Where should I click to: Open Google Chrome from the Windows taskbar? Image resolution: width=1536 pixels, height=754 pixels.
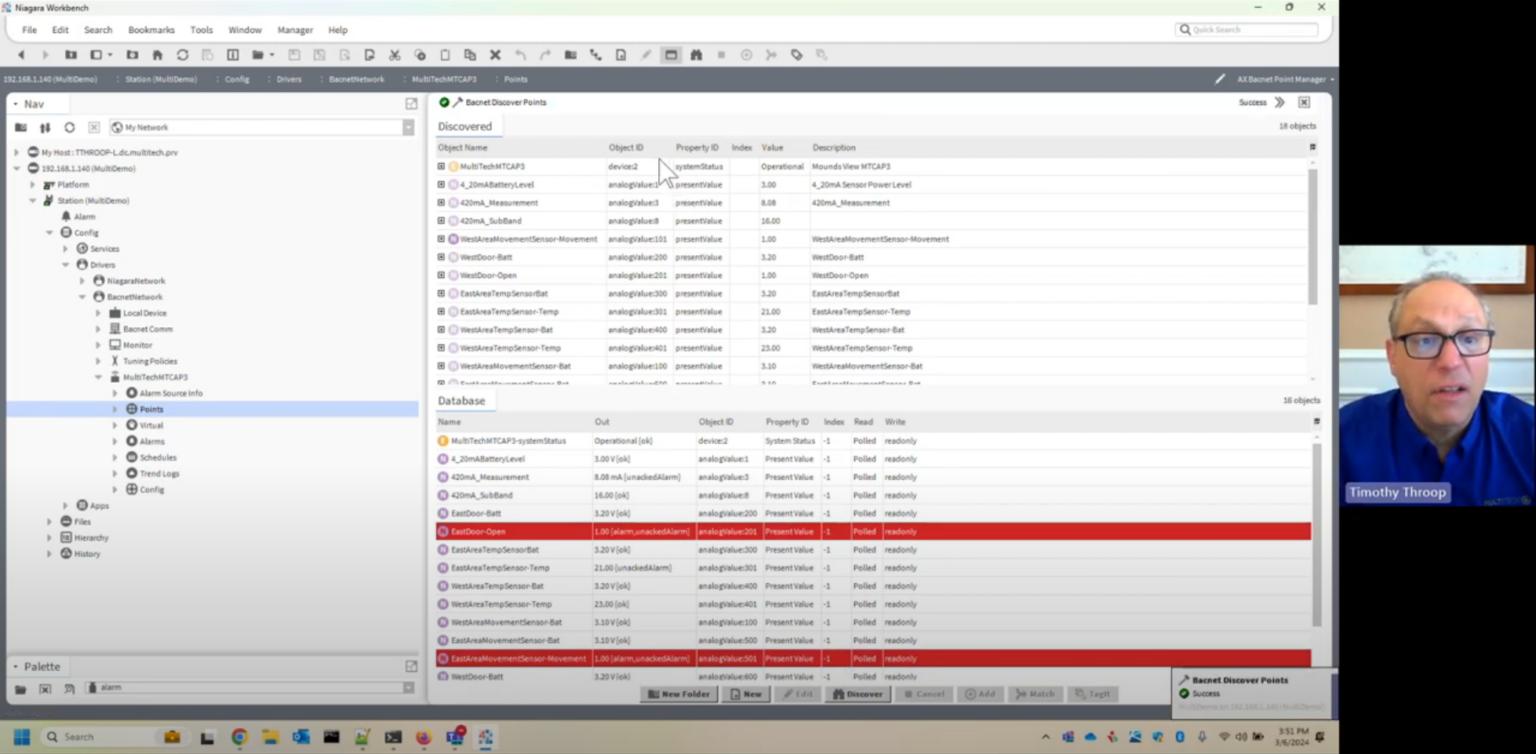239,737
